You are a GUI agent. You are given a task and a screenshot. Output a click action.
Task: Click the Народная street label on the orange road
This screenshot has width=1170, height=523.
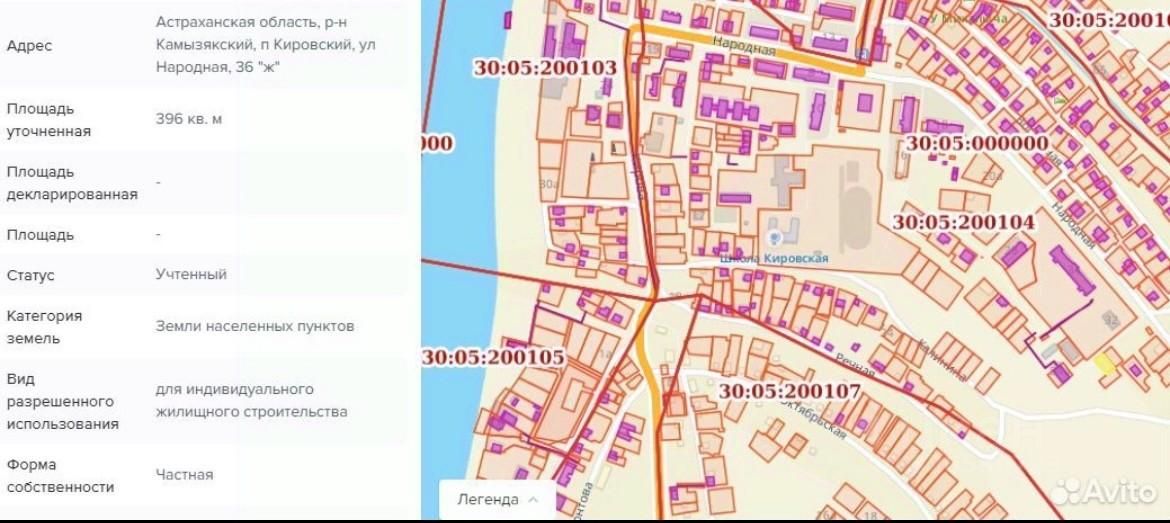coord(744,48)
